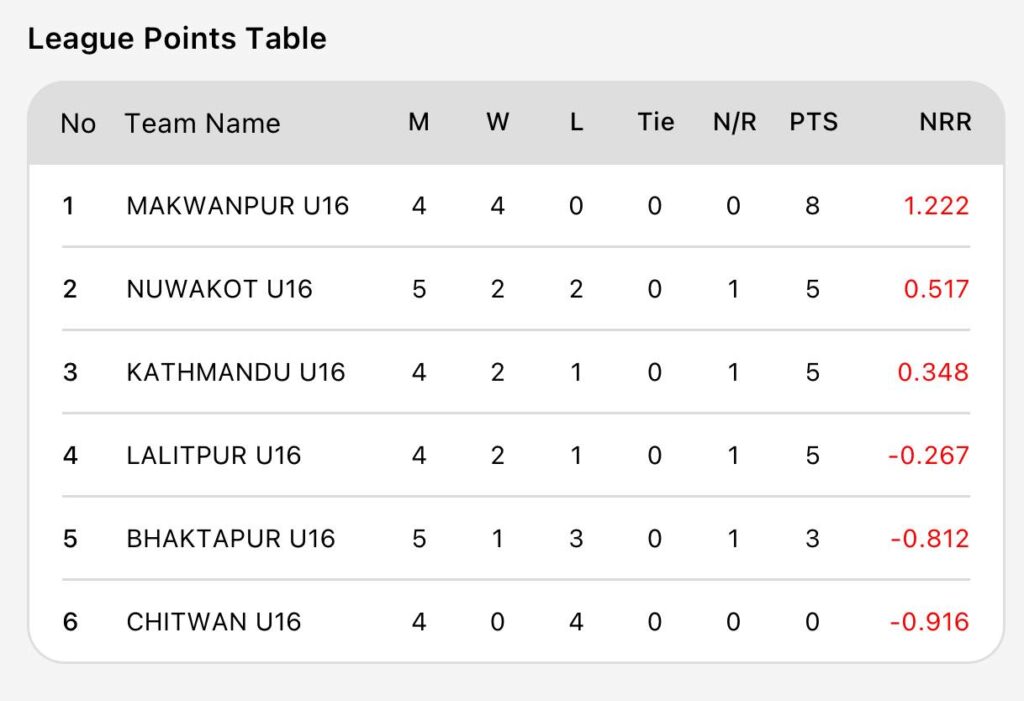This screenshot has width=1024, height=701.
Task: Click the No column header
Action: pos(78,123)
